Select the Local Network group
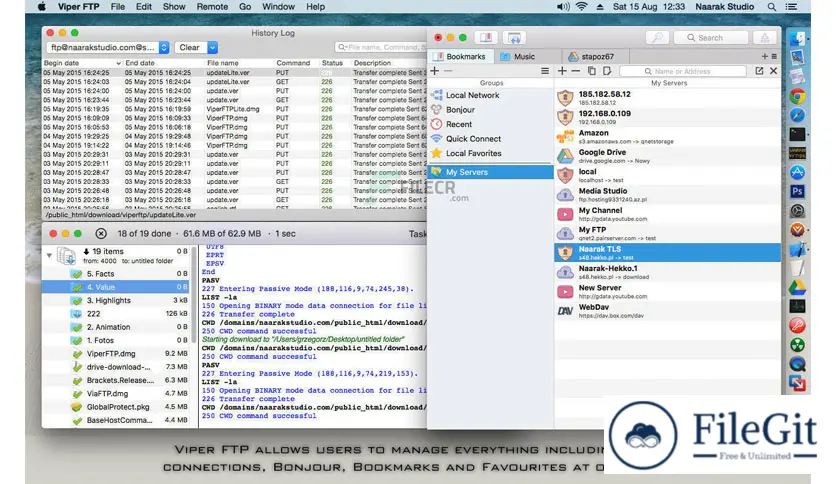Viewport: 836px width, 484px height. point(491,95)
